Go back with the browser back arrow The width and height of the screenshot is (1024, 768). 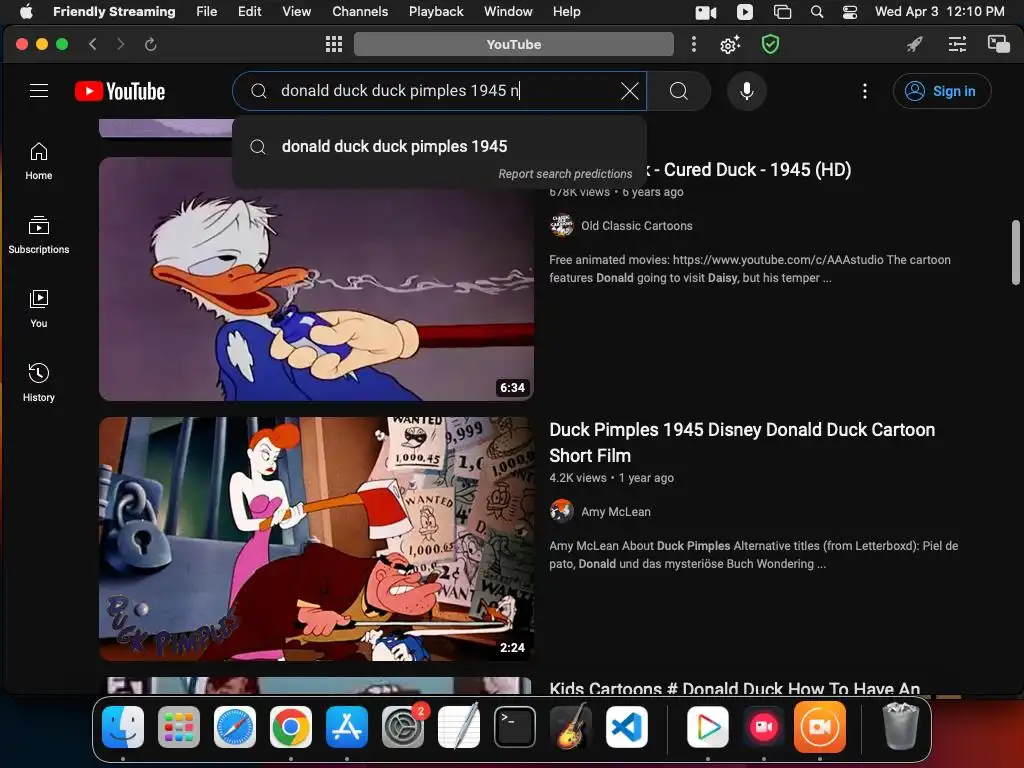[x=93, y=44]
